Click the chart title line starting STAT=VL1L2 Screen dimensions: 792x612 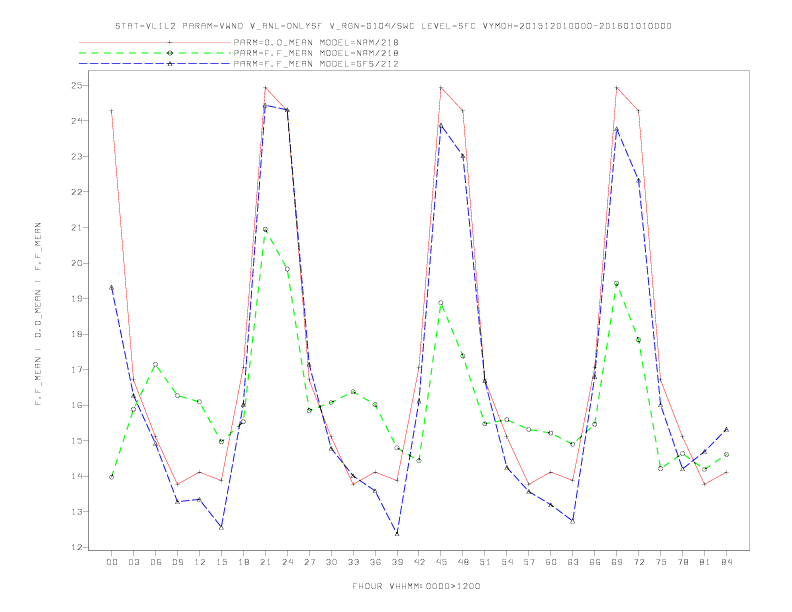point(393,26)
